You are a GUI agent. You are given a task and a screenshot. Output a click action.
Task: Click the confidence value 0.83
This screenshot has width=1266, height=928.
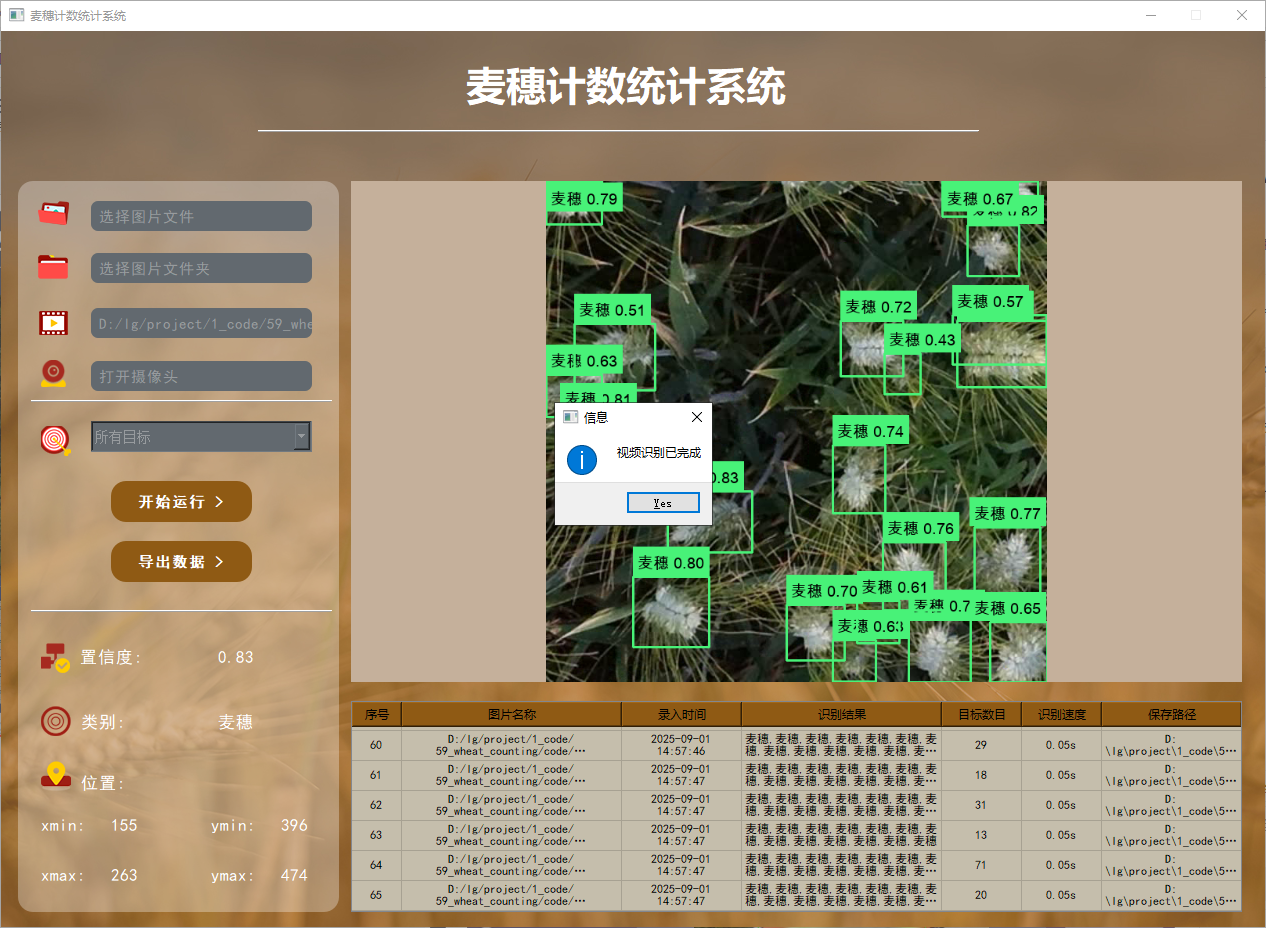point(236,657)
